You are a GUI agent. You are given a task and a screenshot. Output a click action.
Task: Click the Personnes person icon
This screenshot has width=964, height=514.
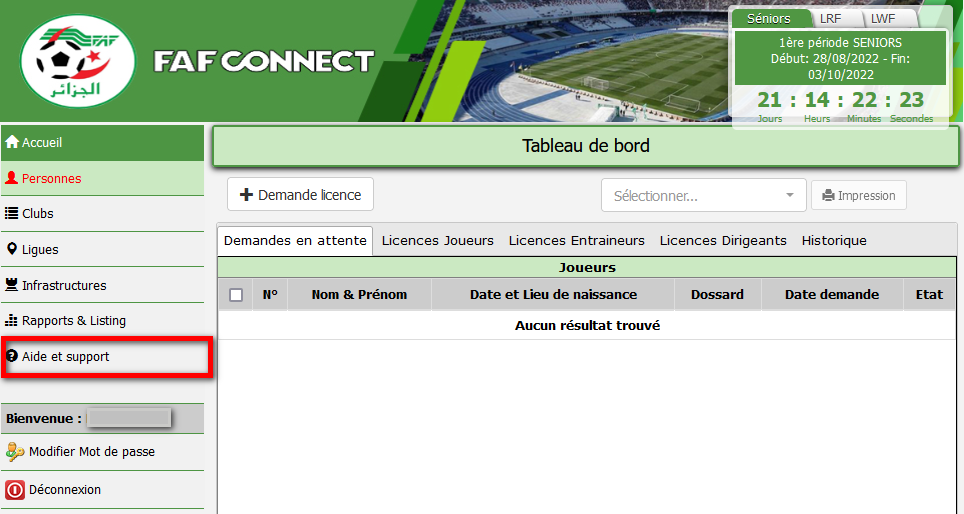12,179
